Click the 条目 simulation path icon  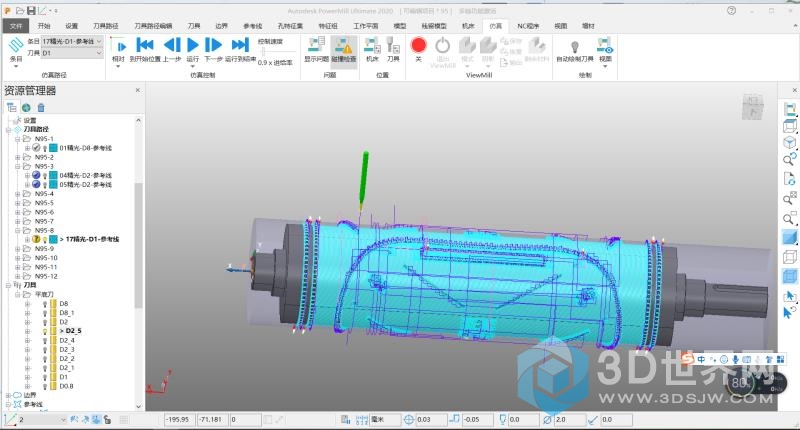point(16,46)
